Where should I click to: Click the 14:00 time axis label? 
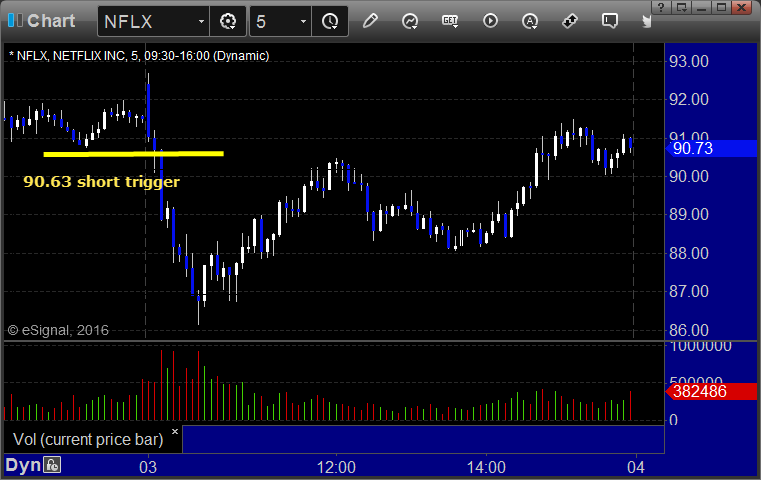(486, 467)
